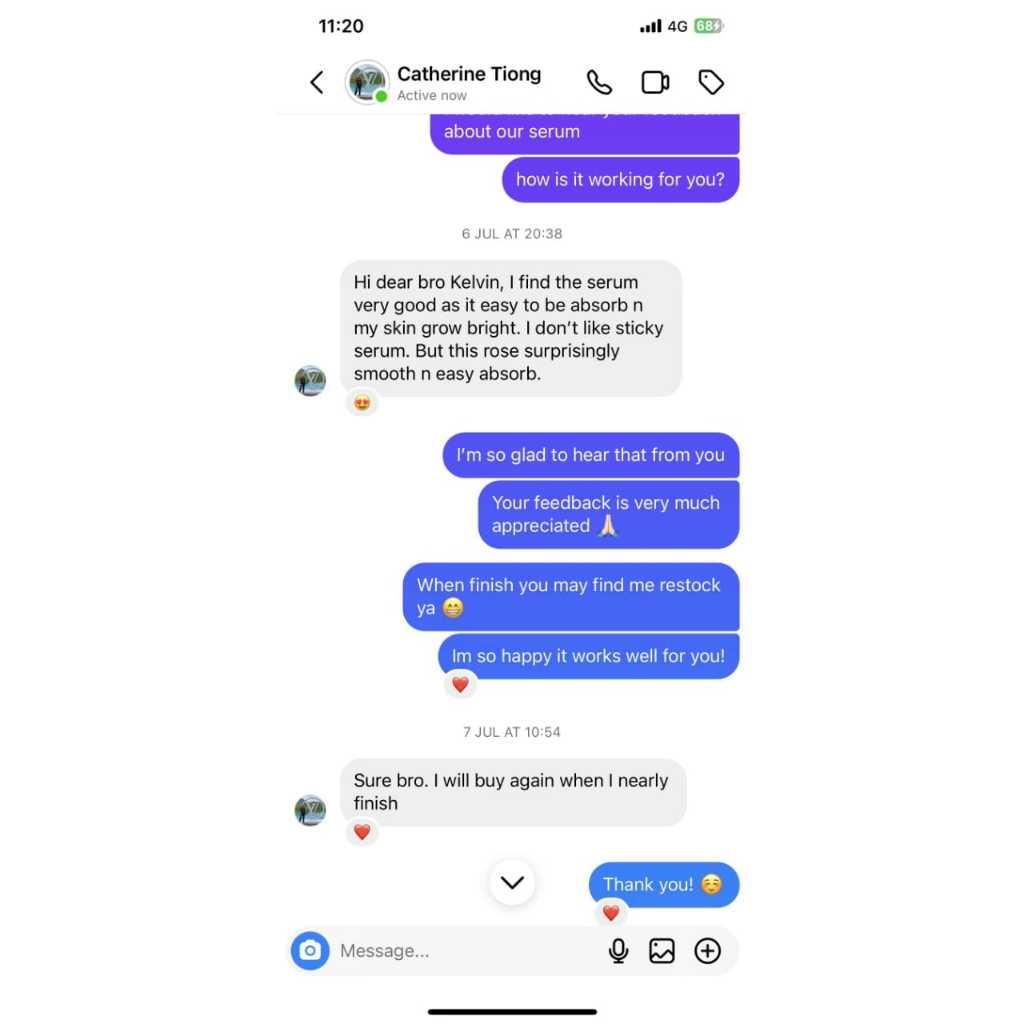Open the photo gallery picker icon

(x=662, y=951)
